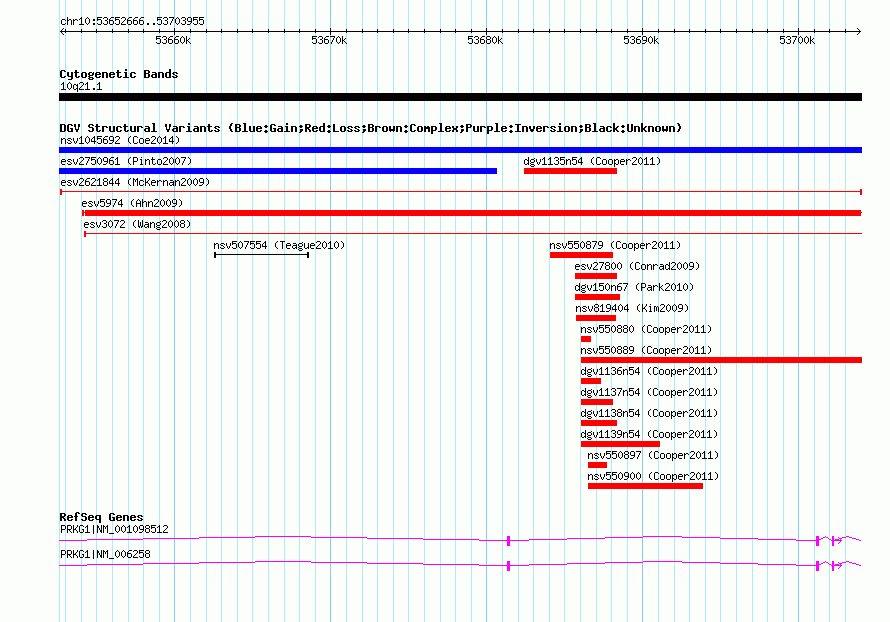This screenshot has width=890, height=622.
Task: Click the red nsv819404 loss bar
Action: click(595, 318)
